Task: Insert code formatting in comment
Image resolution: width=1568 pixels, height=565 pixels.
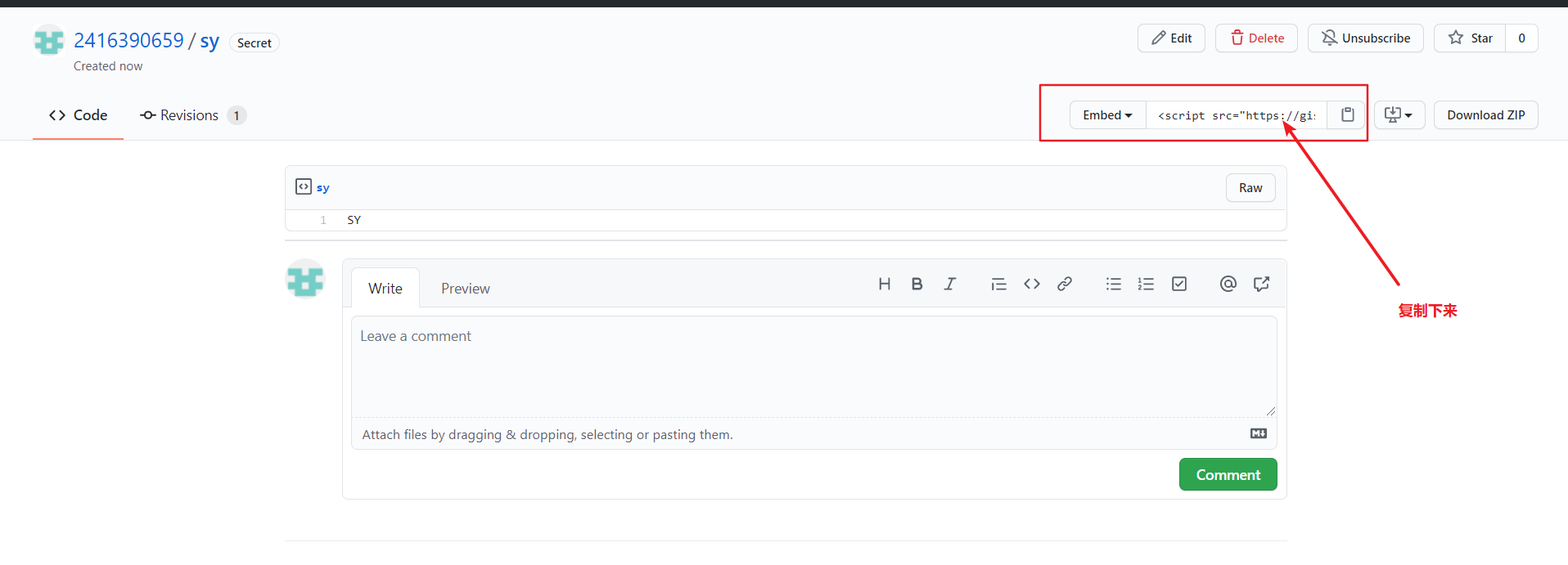Action: click(1031, 284)
